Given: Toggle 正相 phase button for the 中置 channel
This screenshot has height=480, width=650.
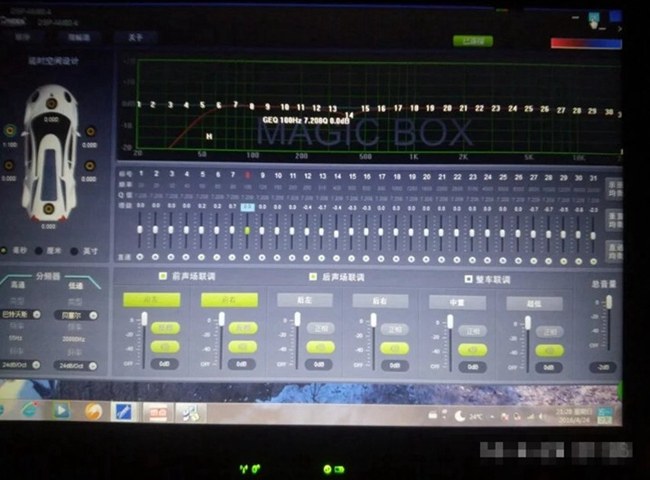Looking at the screenshot, I should tap(473, 331).
